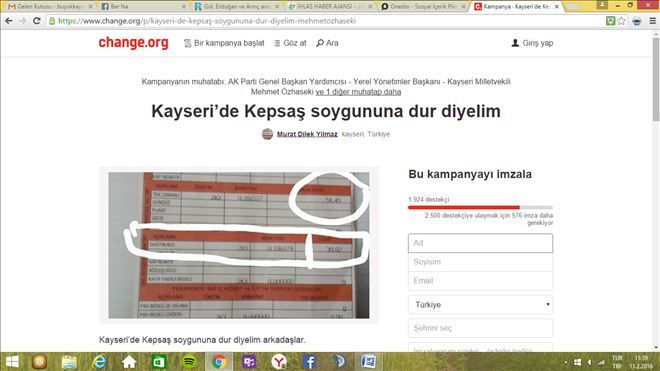660x371 pixels.
Task: Click the Şehrini seç city selector field
Action: pos(480,328)
